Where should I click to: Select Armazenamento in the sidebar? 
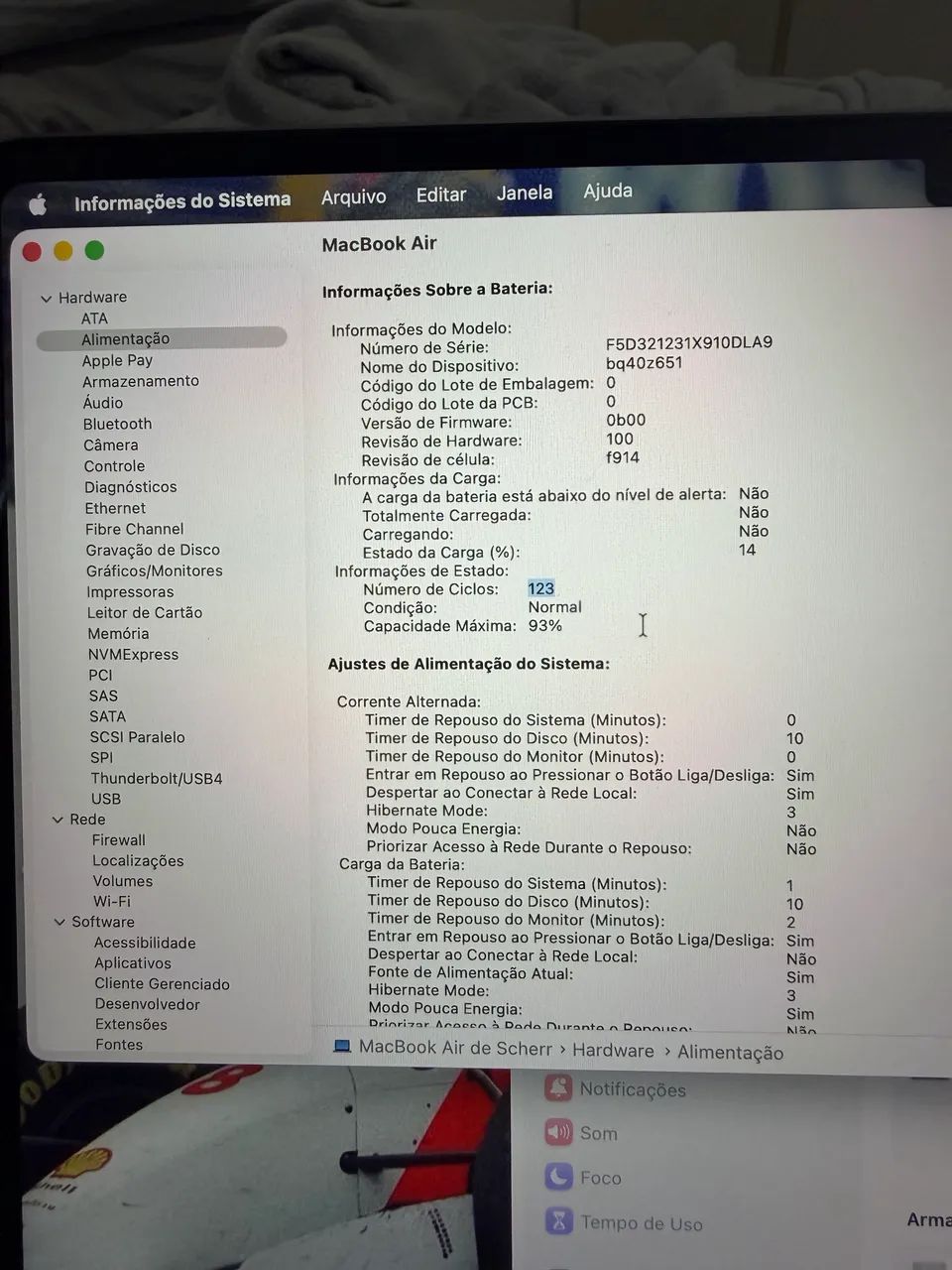pos(141,381)
